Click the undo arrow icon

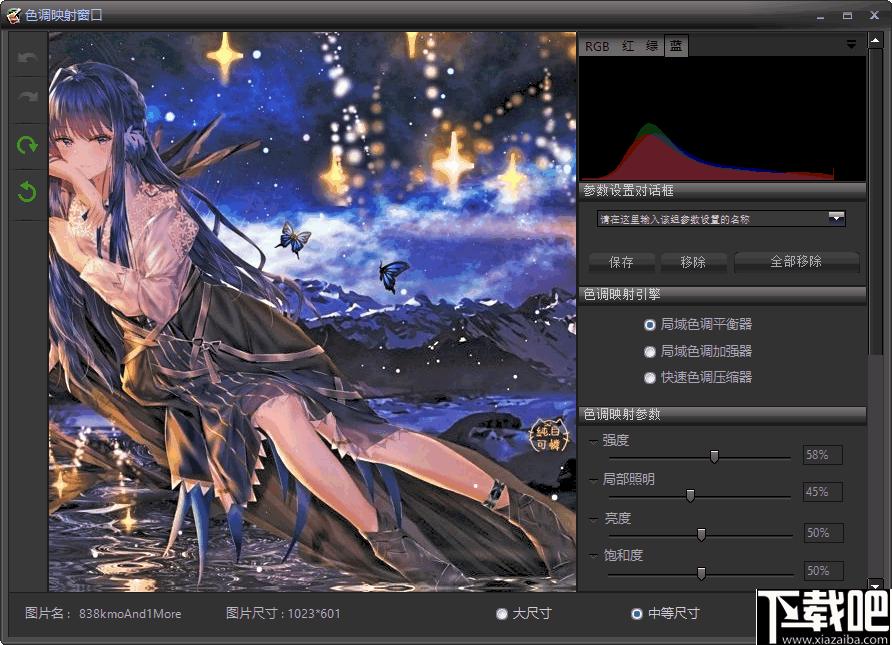(27, 58)
